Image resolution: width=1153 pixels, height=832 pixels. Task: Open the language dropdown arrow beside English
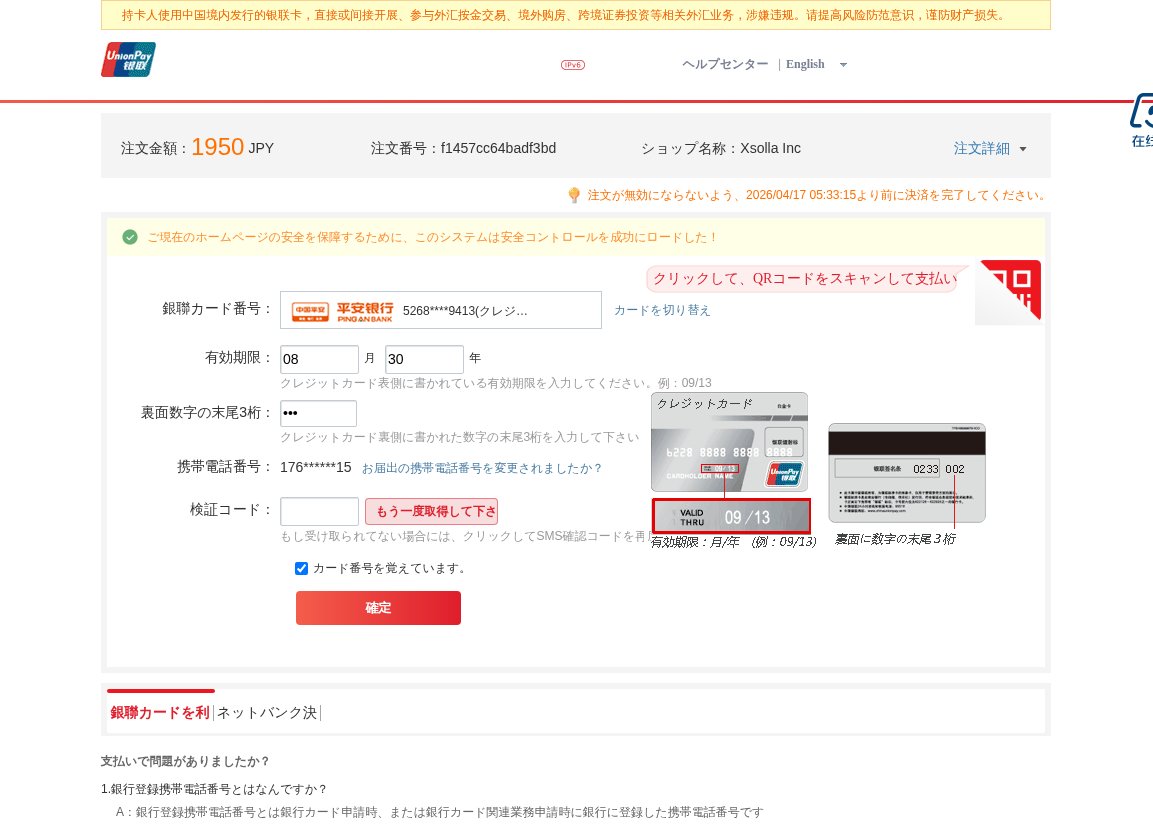[843, 65]
